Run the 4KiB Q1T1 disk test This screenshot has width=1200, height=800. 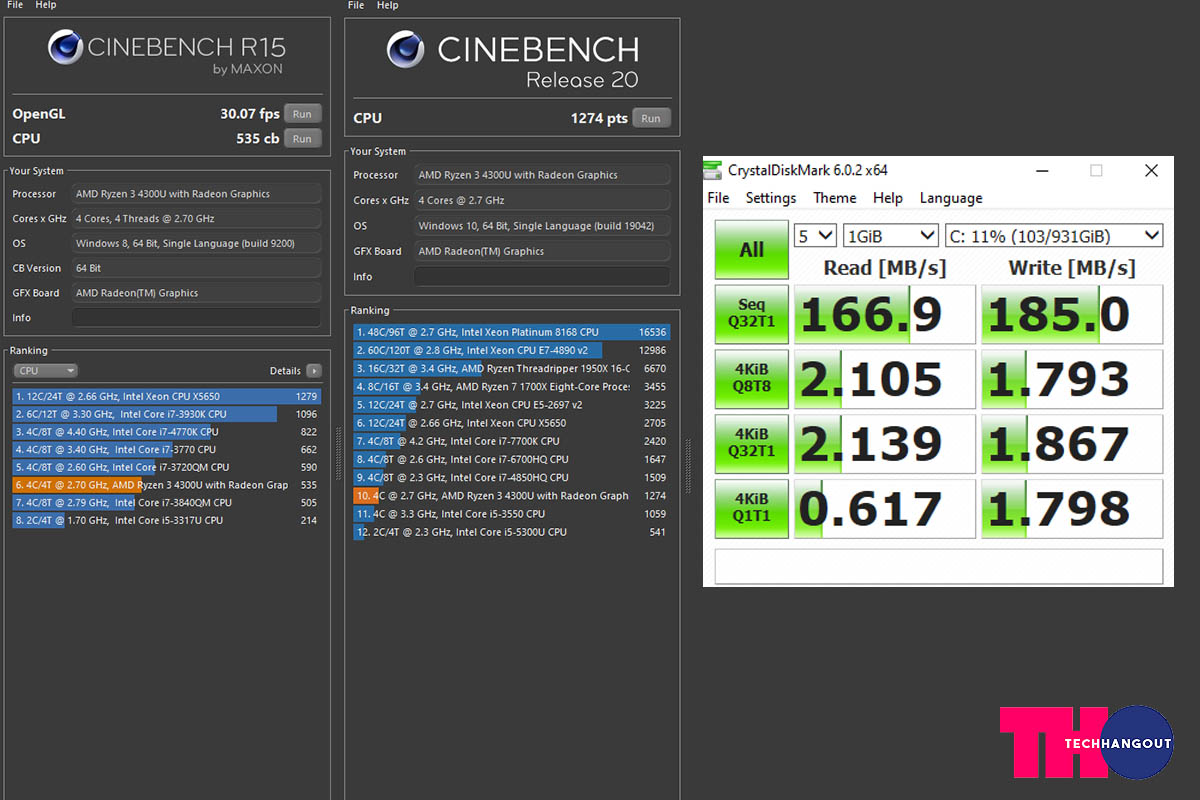click(752, 507)
